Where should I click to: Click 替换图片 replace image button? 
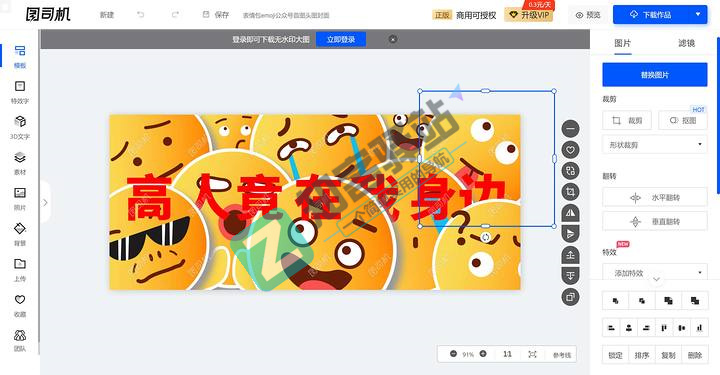click(x=655, y=75)
